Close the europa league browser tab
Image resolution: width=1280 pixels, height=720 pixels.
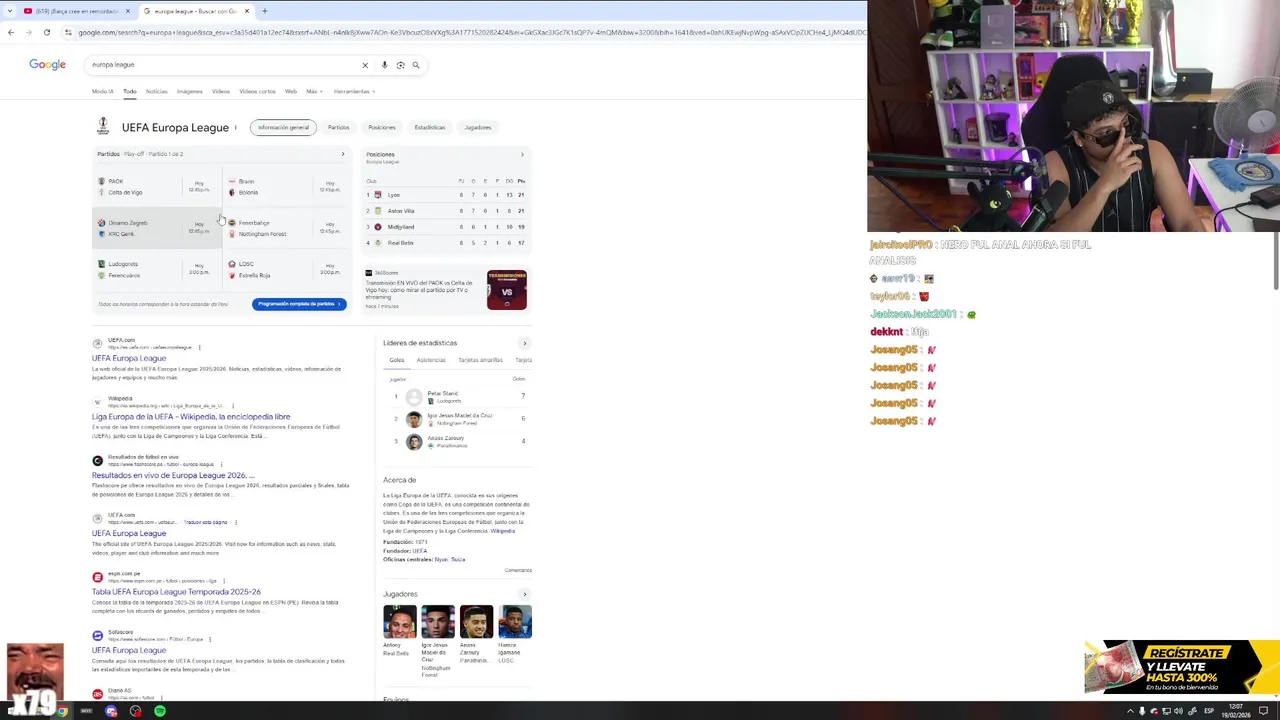[247, 11]
